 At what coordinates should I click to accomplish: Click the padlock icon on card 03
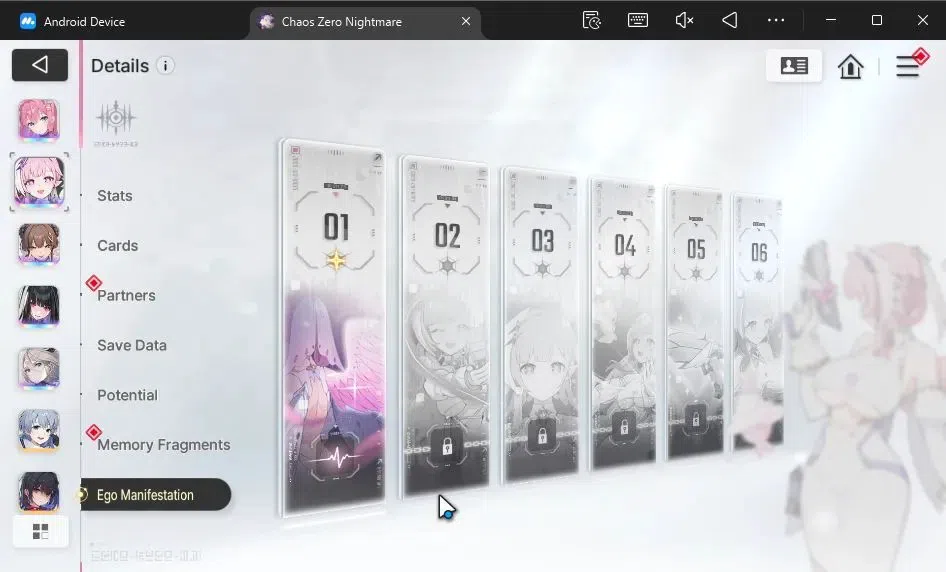tap(542, 436)
